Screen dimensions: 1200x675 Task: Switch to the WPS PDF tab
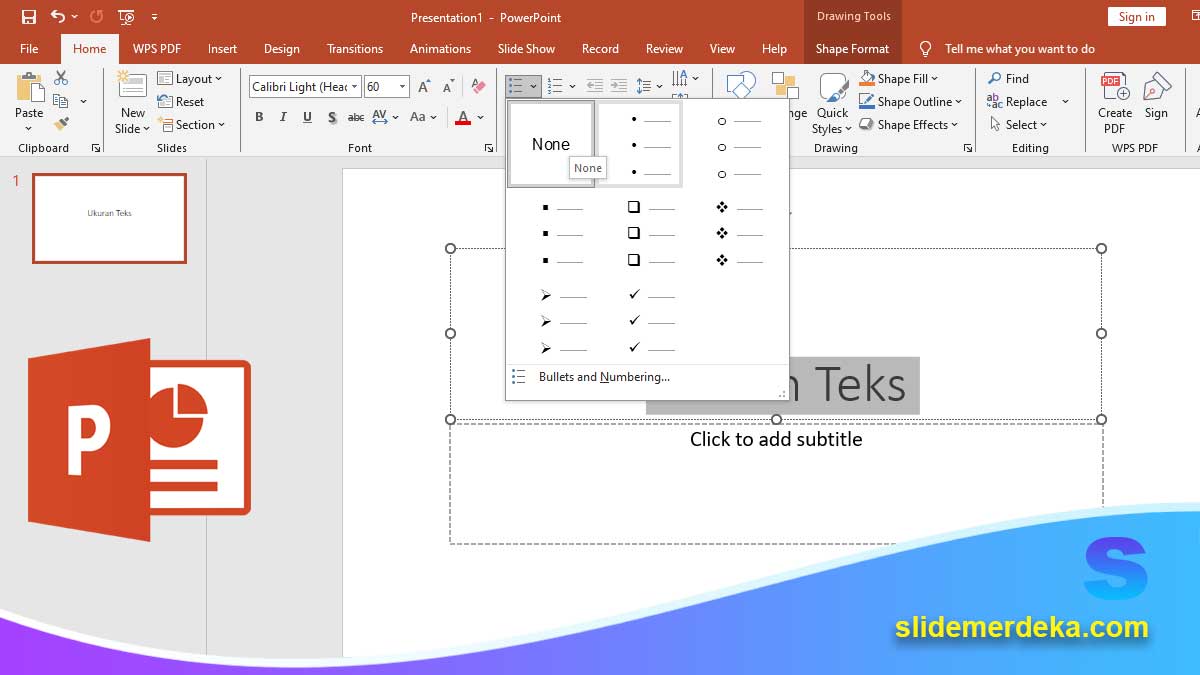click(x=157, y=48)
